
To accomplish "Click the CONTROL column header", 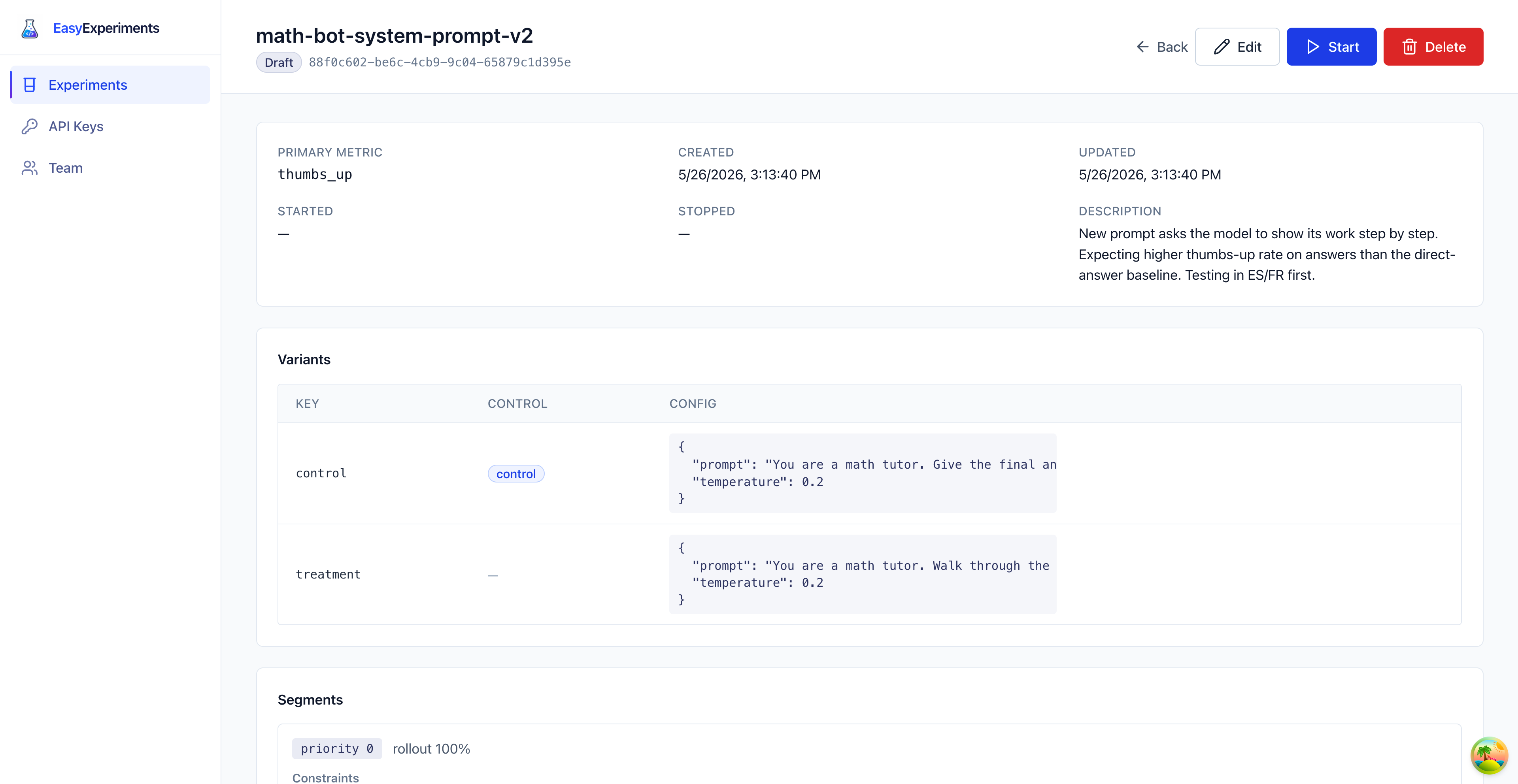I will tap(517, 403).
